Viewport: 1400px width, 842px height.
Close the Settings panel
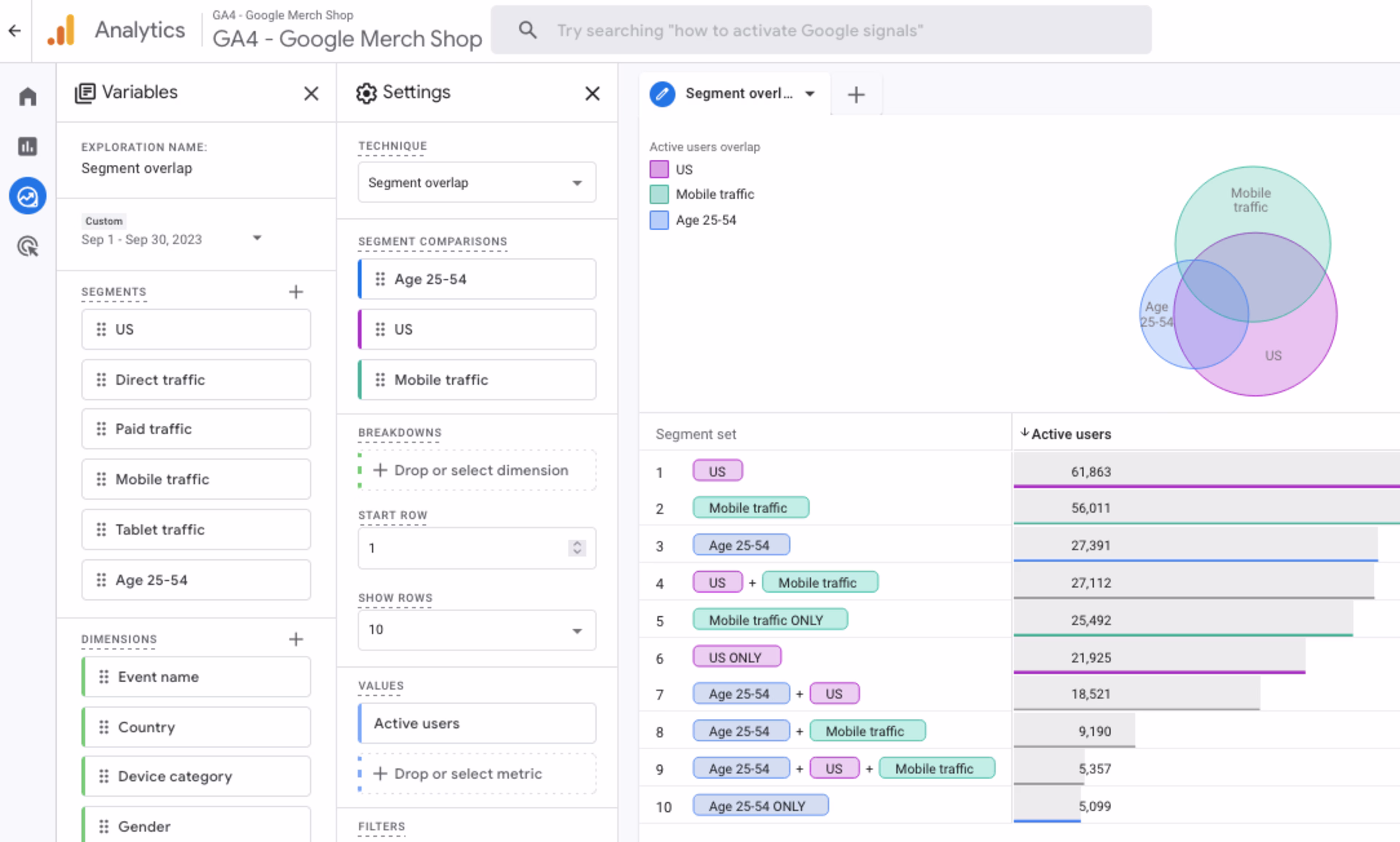tap(592, 93)
